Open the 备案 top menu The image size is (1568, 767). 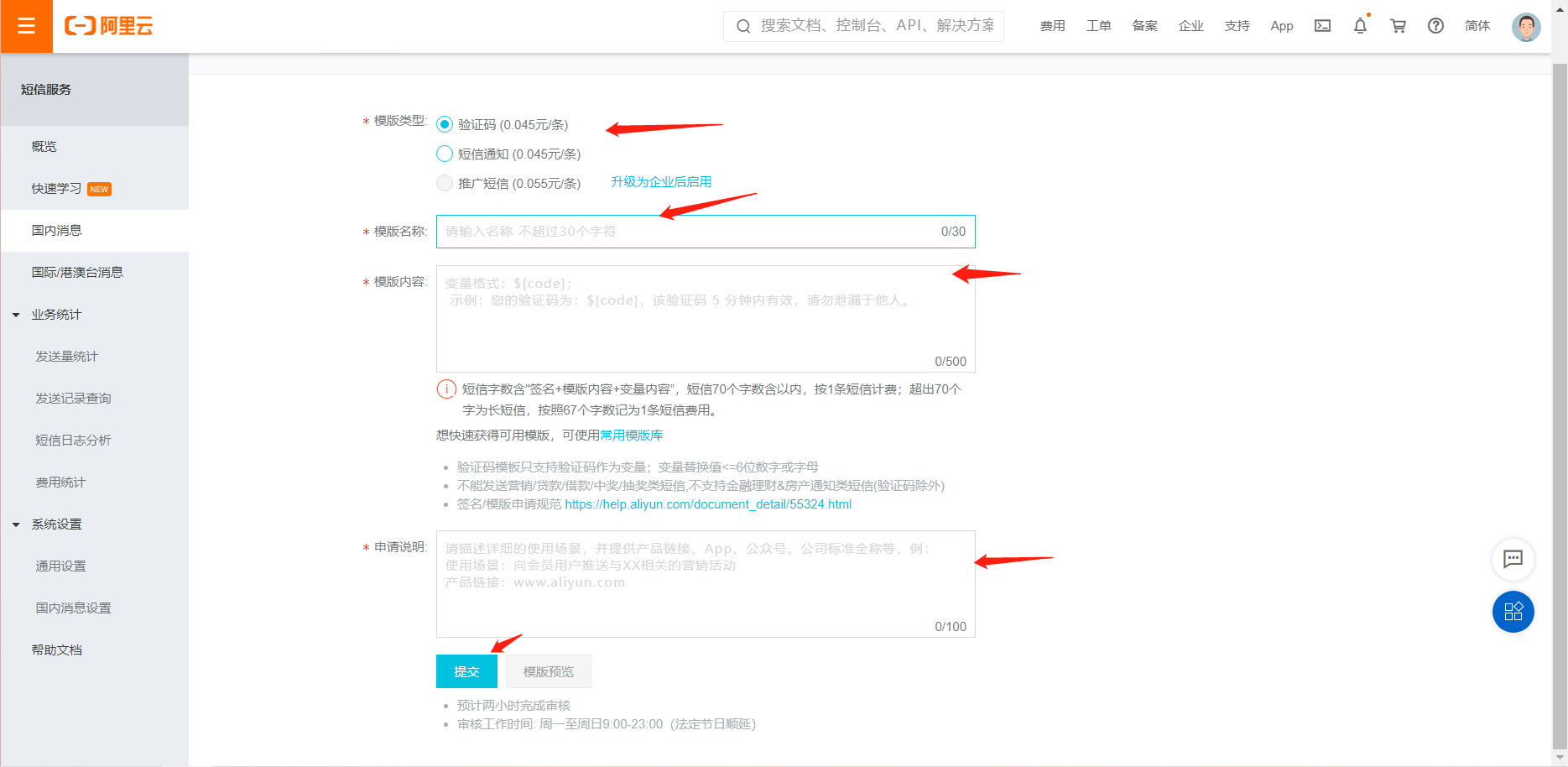[x=1144, y=26]
